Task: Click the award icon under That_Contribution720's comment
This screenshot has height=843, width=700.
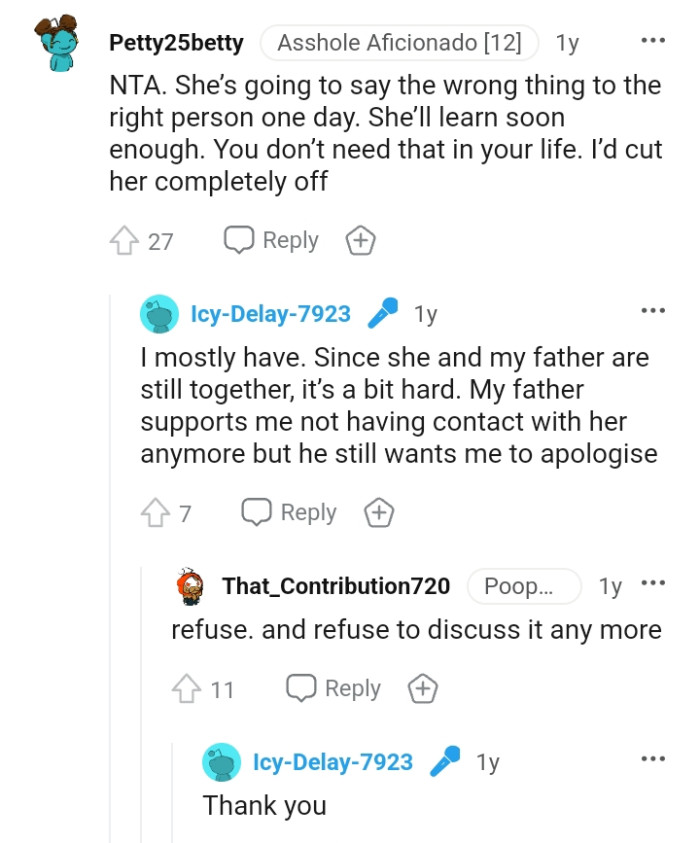Action: (421, 688)
